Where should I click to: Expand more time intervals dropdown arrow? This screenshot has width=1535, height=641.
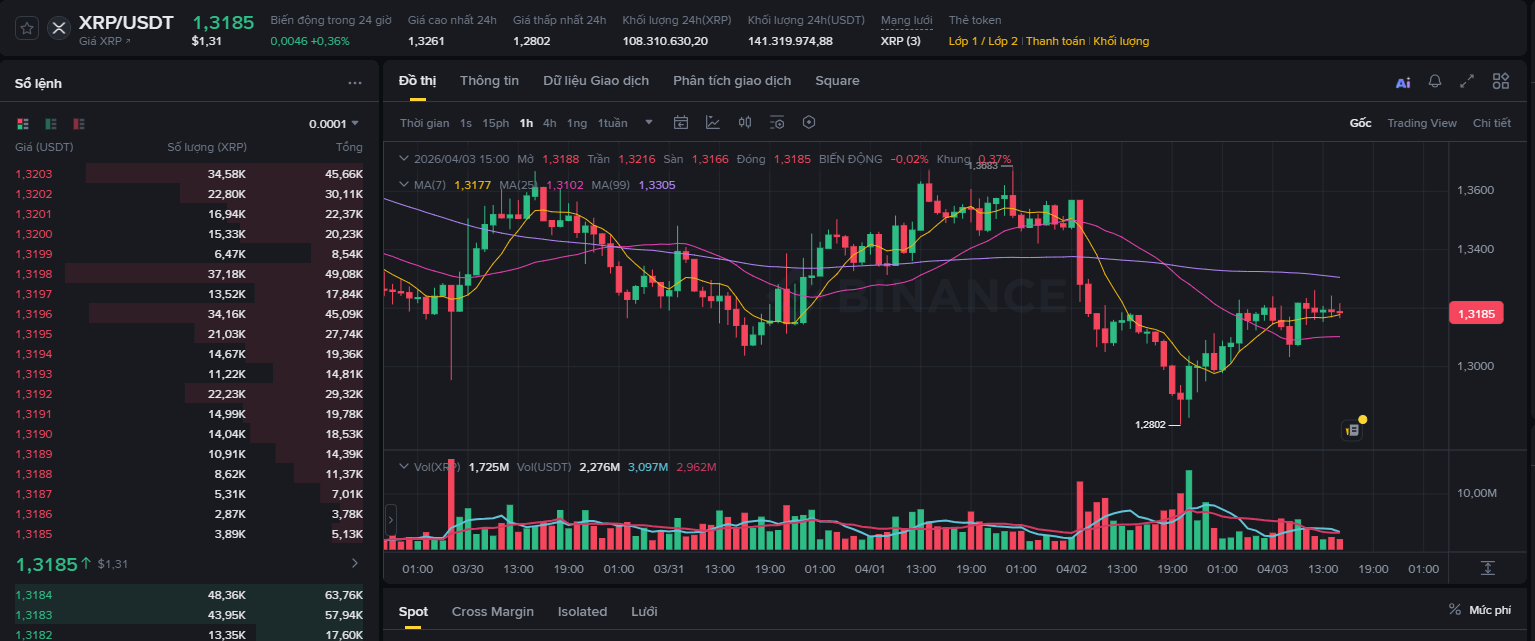(649, 123)
